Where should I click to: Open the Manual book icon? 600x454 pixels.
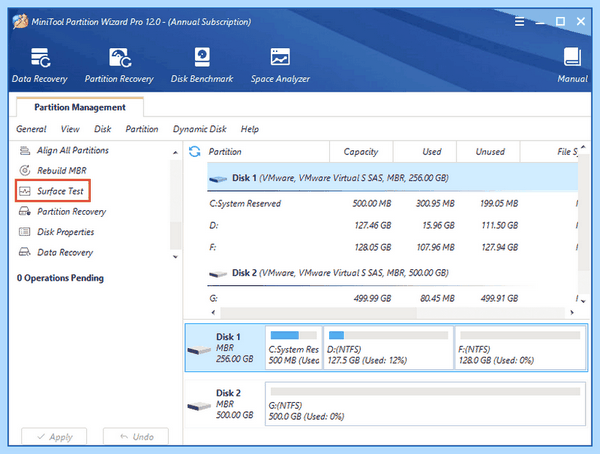(x=572, y=57)
